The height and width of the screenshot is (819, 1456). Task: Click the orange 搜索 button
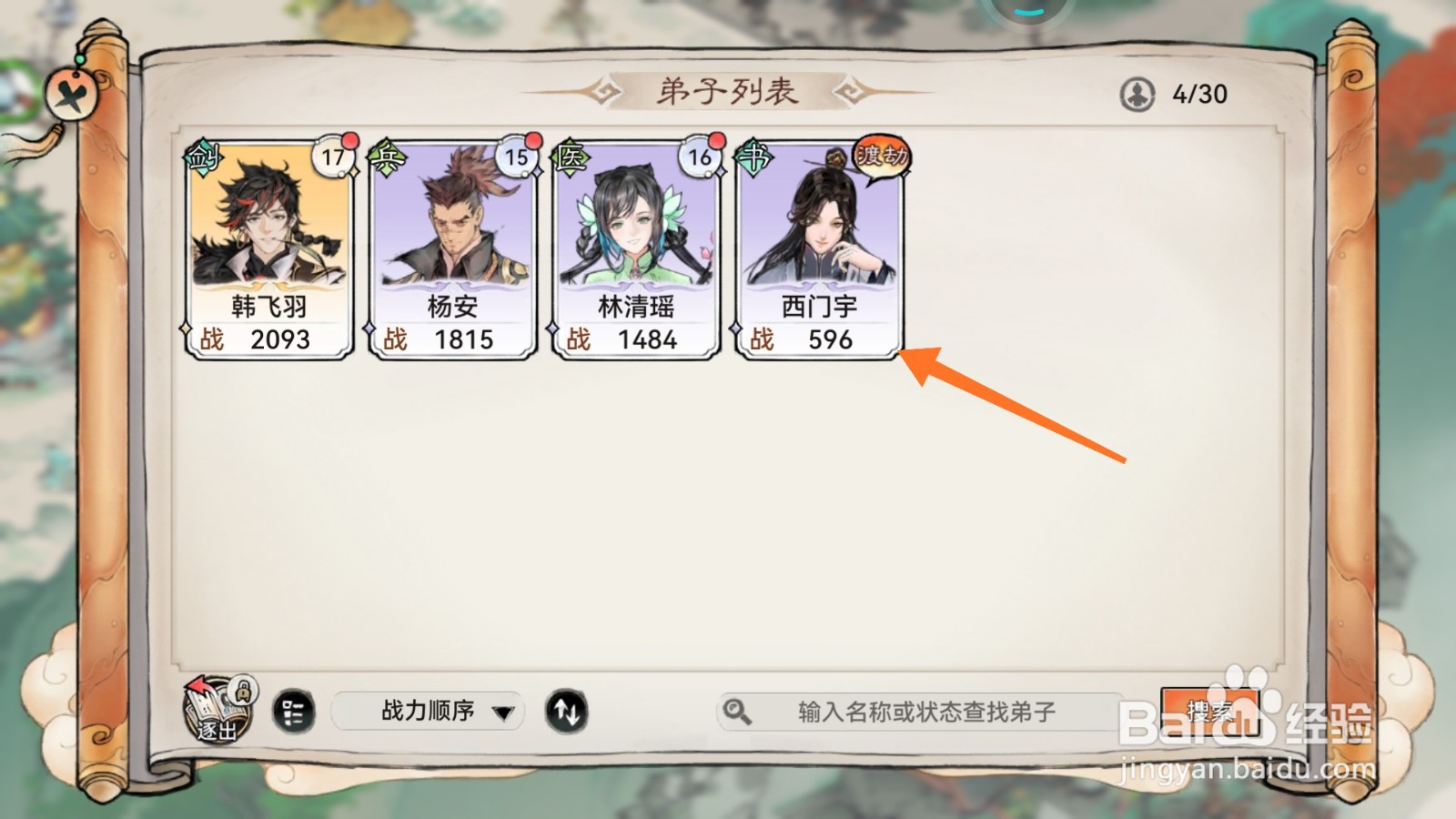(1210, 712)
